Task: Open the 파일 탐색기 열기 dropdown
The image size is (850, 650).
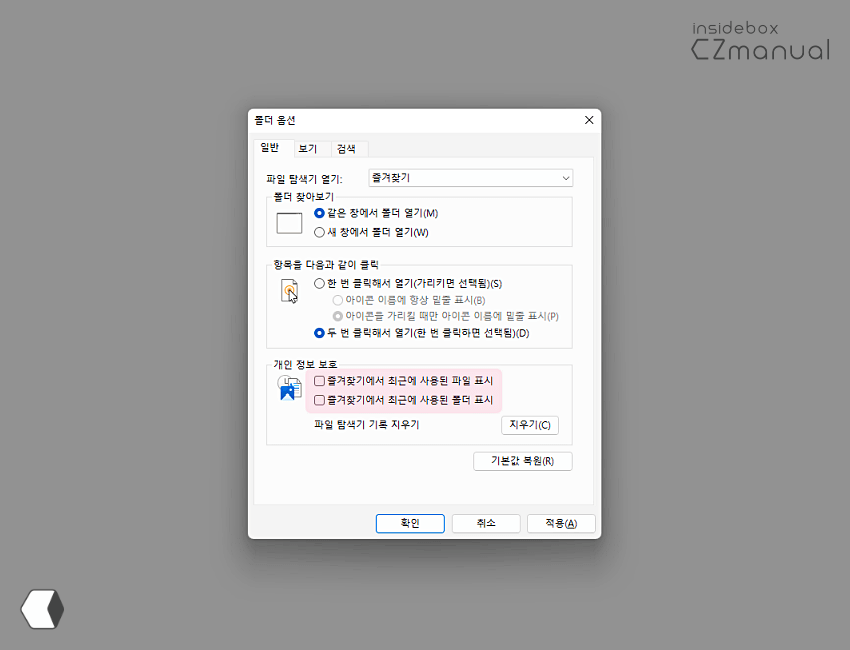Action: [x=565, y=177]
